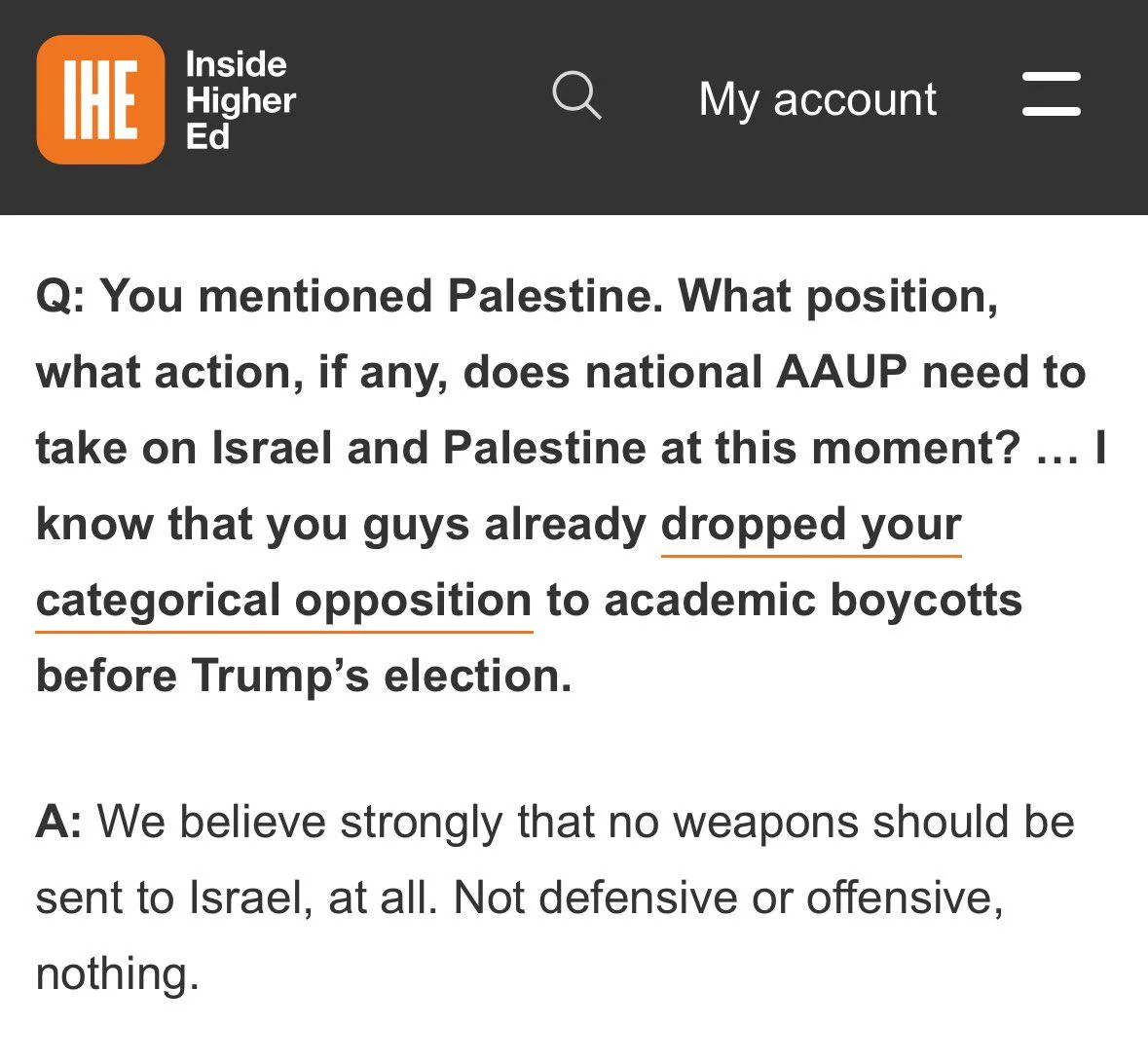
Task: Follow the 'dropped your' underlined link
Action: [x=811, y=526]
